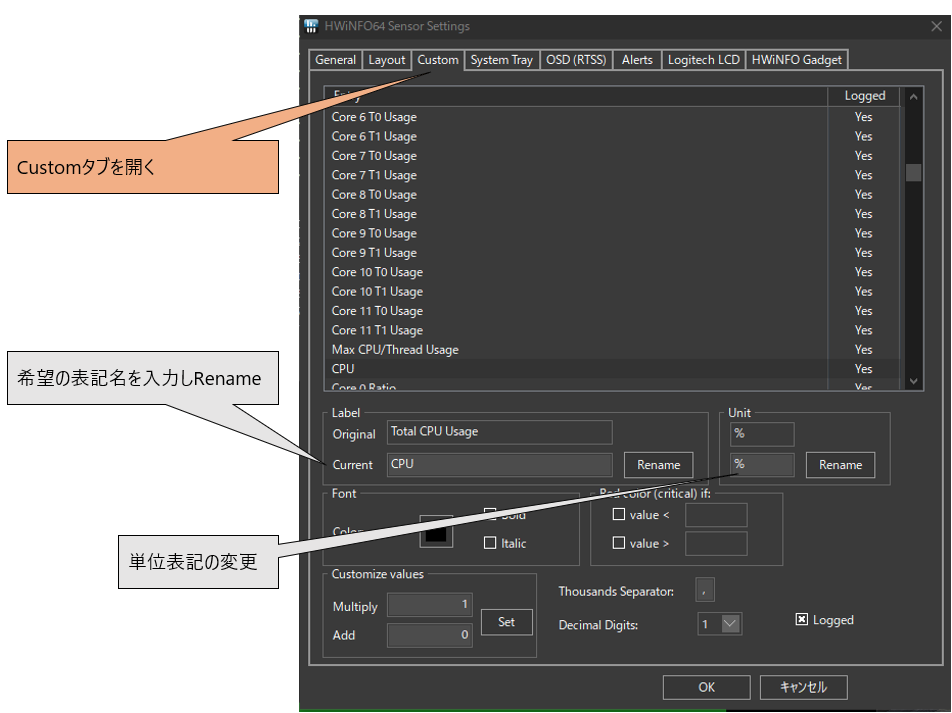952x713 pixels.
Task: Open the System Tray tab
Action: 502,60
